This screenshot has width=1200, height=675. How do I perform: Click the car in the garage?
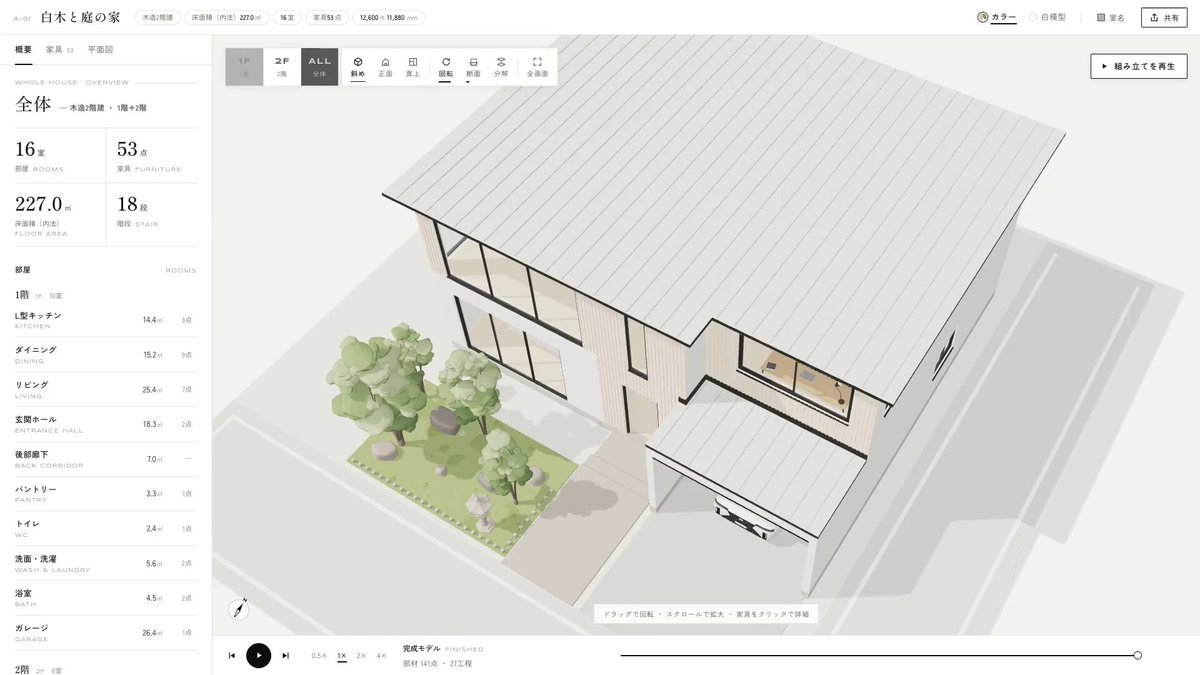(x=747, y=520)
